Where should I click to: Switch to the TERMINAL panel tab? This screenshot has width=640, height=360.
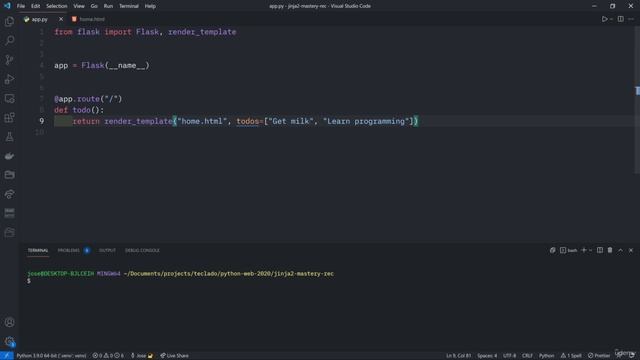coord(38,250)
